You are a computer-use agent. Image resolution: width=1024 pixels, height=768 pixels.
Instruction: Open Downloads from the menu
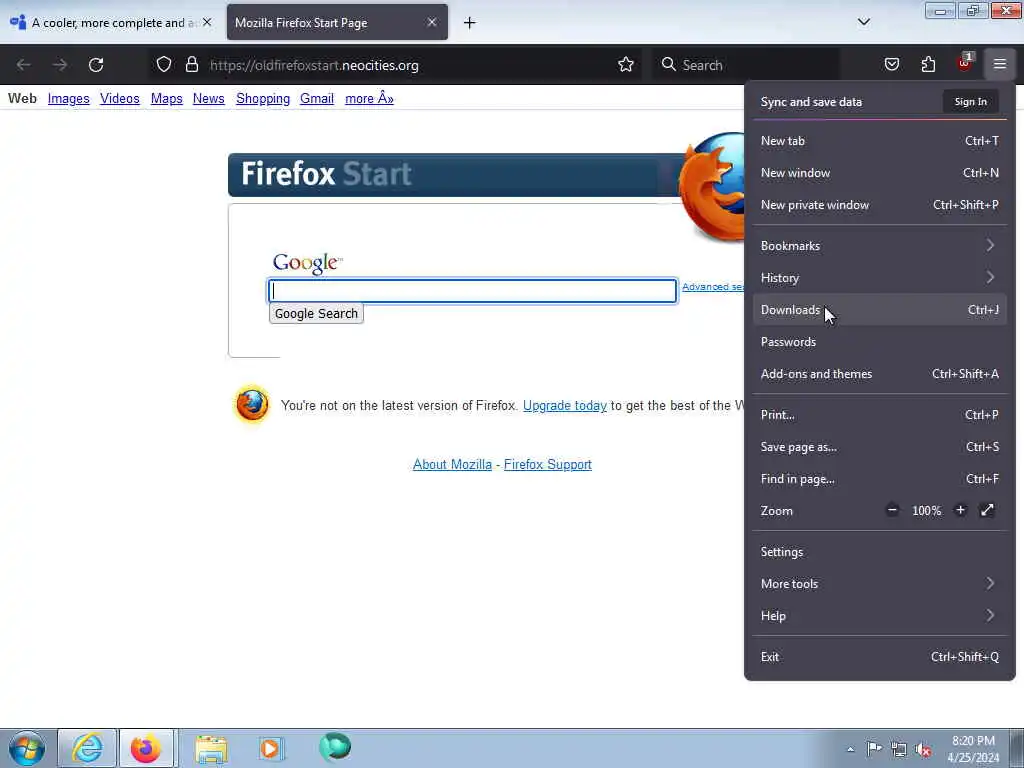[880, 310]
